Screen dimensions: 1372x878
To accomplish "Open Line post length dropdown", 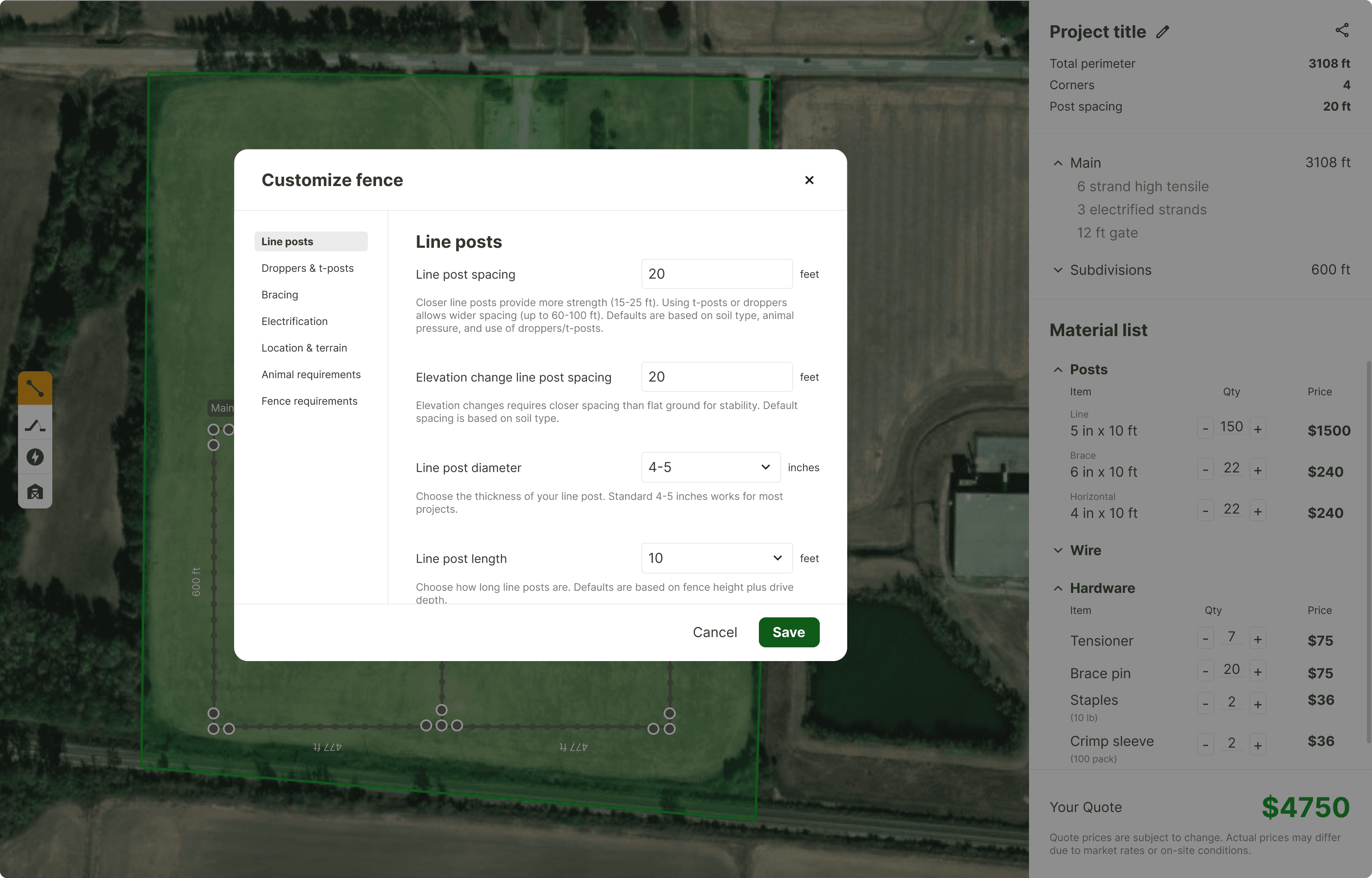I will (716, 558).
